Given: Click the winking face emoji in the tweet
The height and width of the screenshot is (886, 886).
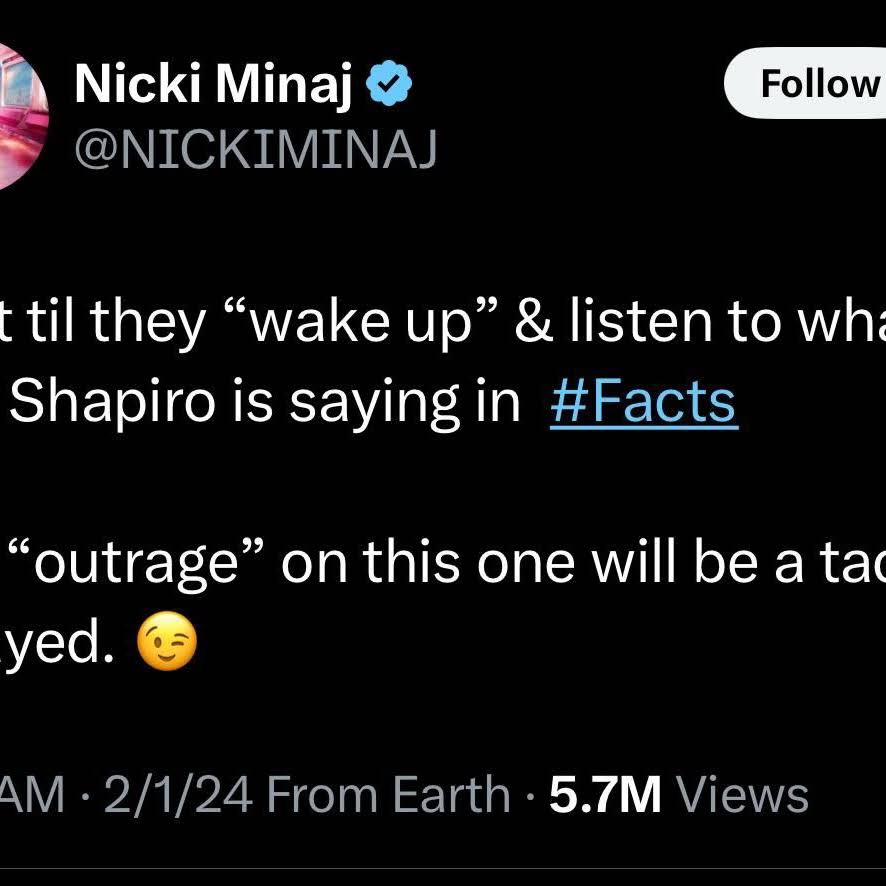Looking at the screenshot, I should tap(167, 641).
